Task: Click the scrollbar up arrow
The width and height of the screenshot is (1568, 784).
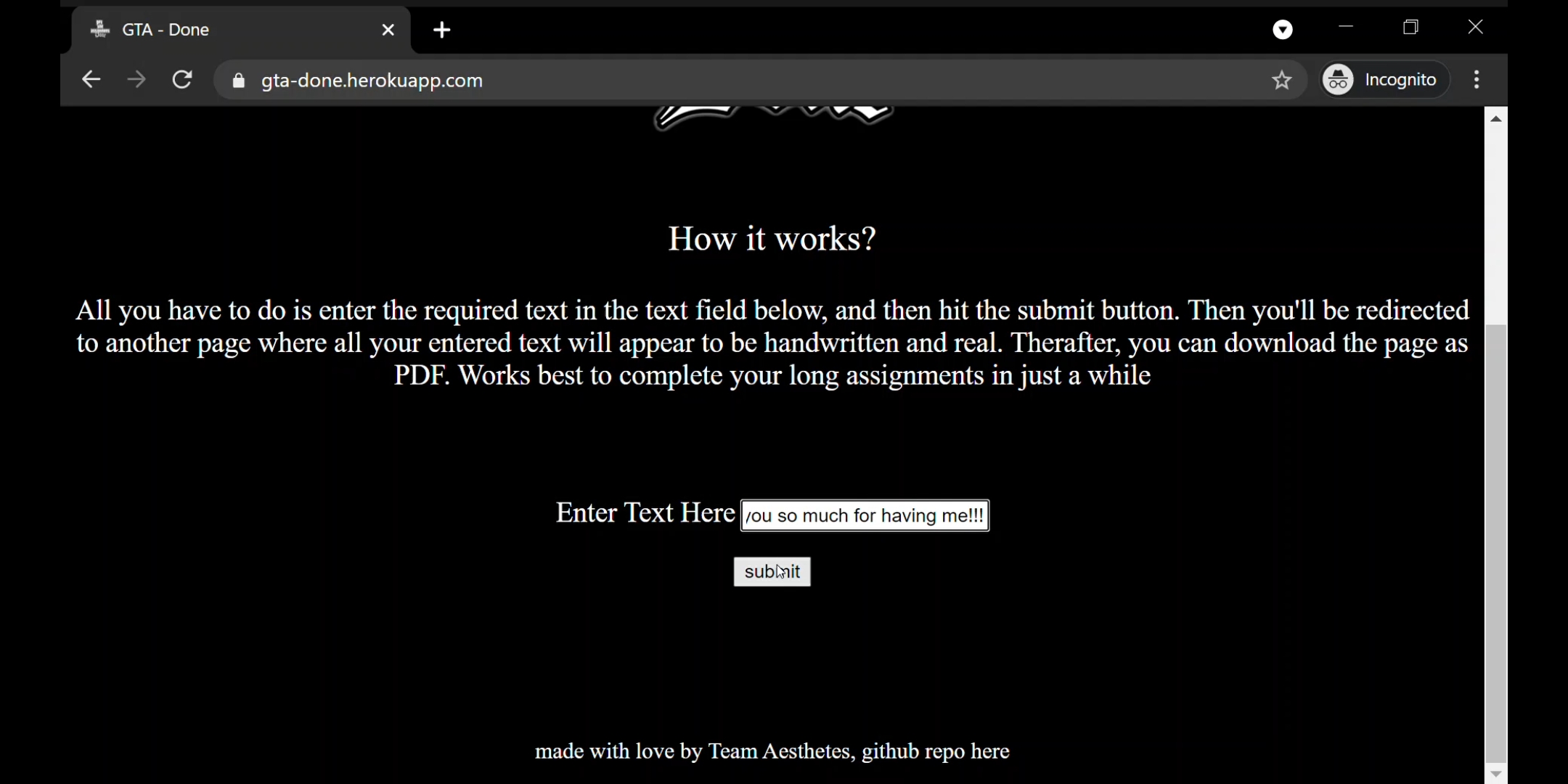Action: coord(1496,119)
